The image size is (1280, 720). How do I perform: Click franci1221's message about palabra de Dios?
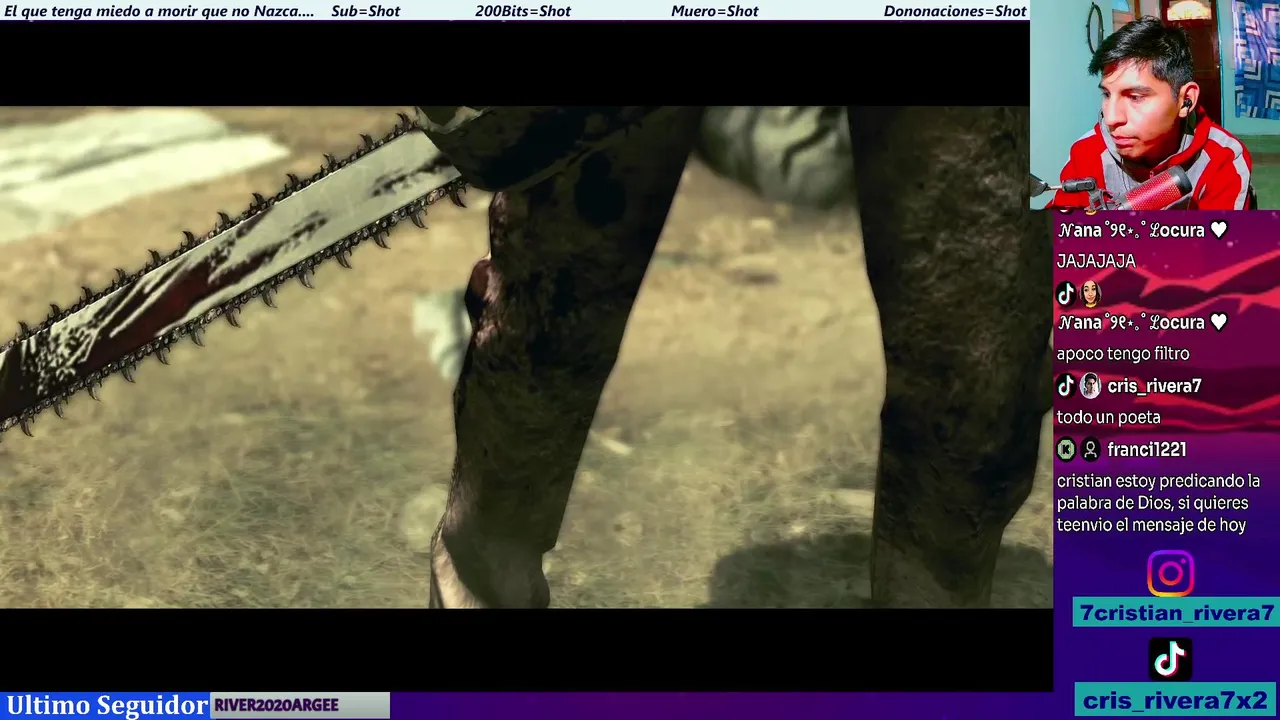[x=1158, y=503]
